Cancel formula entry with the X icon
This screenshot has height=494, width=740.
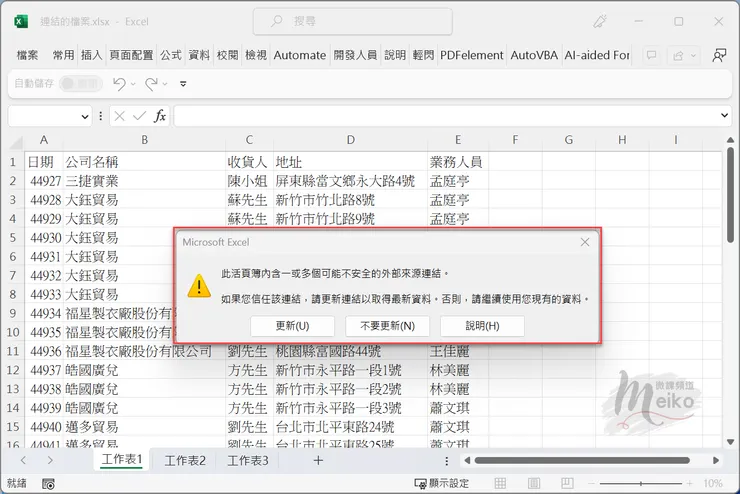[x=119, y=116]
